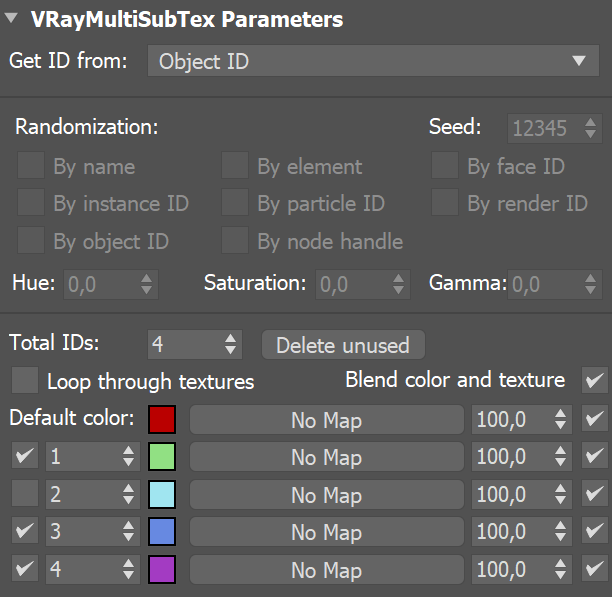
Task: Assign a map to ID 2 slot
Action: pyautogui.click(x=326, y=495)
